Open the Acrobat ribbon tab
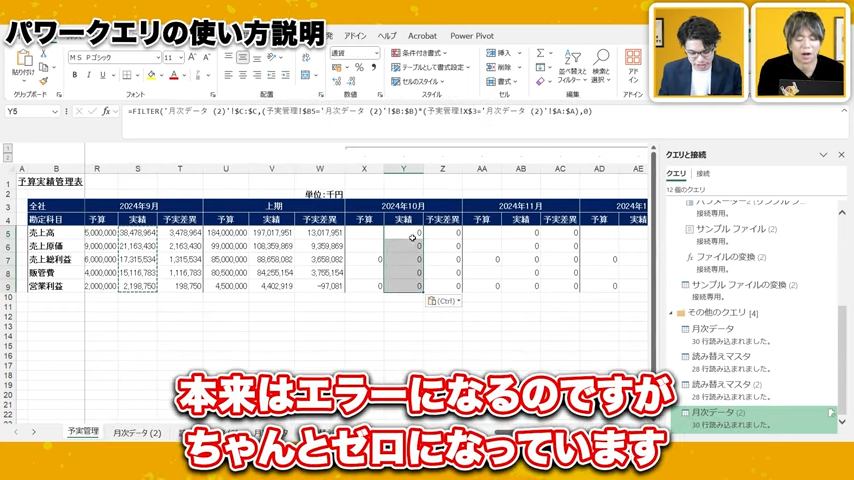Screen dimensions: 854x480 coord(422,36)
